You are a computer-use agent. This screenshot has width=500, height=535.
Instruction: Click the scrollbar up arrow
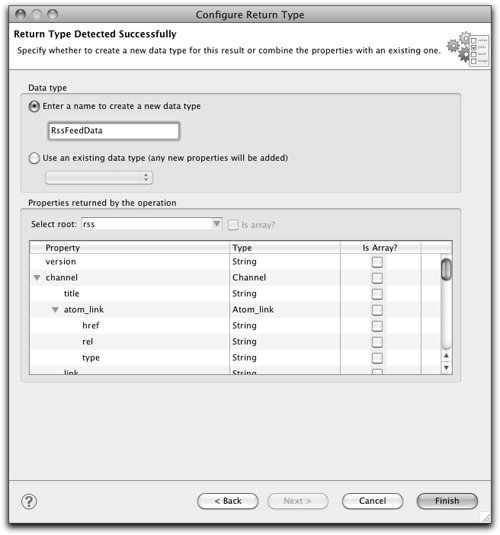[446, 356]
